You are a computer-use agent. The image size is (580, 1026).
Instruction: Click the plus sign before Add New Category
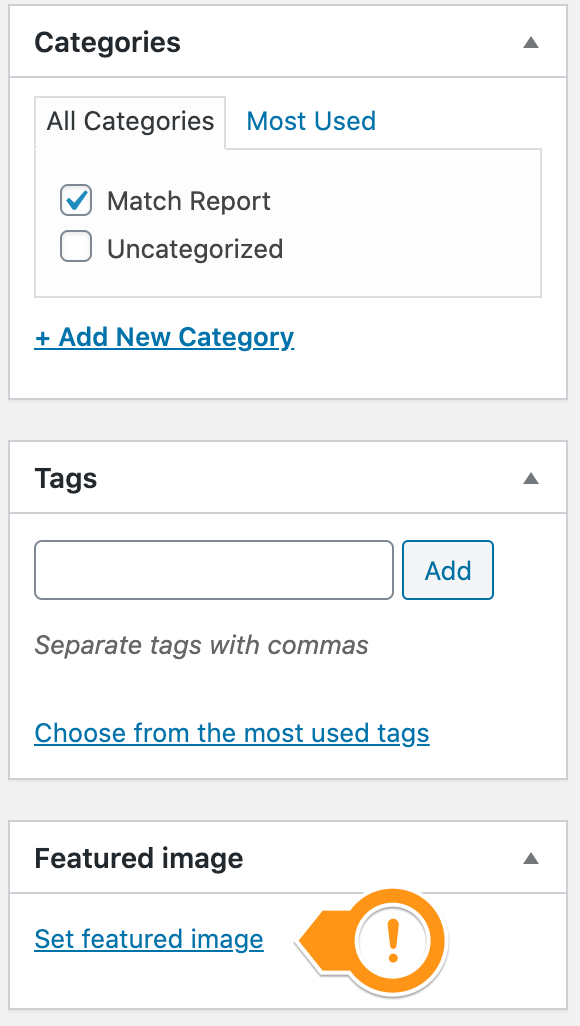tap(43, 337)
